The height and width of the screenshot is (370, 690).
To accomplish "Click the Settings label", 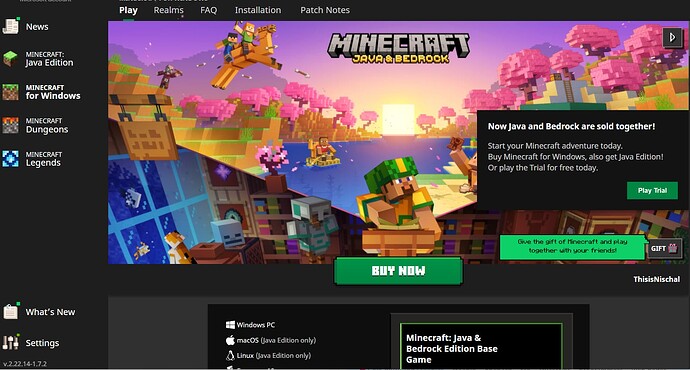I will pyautogui.click(x=42, y=343).
